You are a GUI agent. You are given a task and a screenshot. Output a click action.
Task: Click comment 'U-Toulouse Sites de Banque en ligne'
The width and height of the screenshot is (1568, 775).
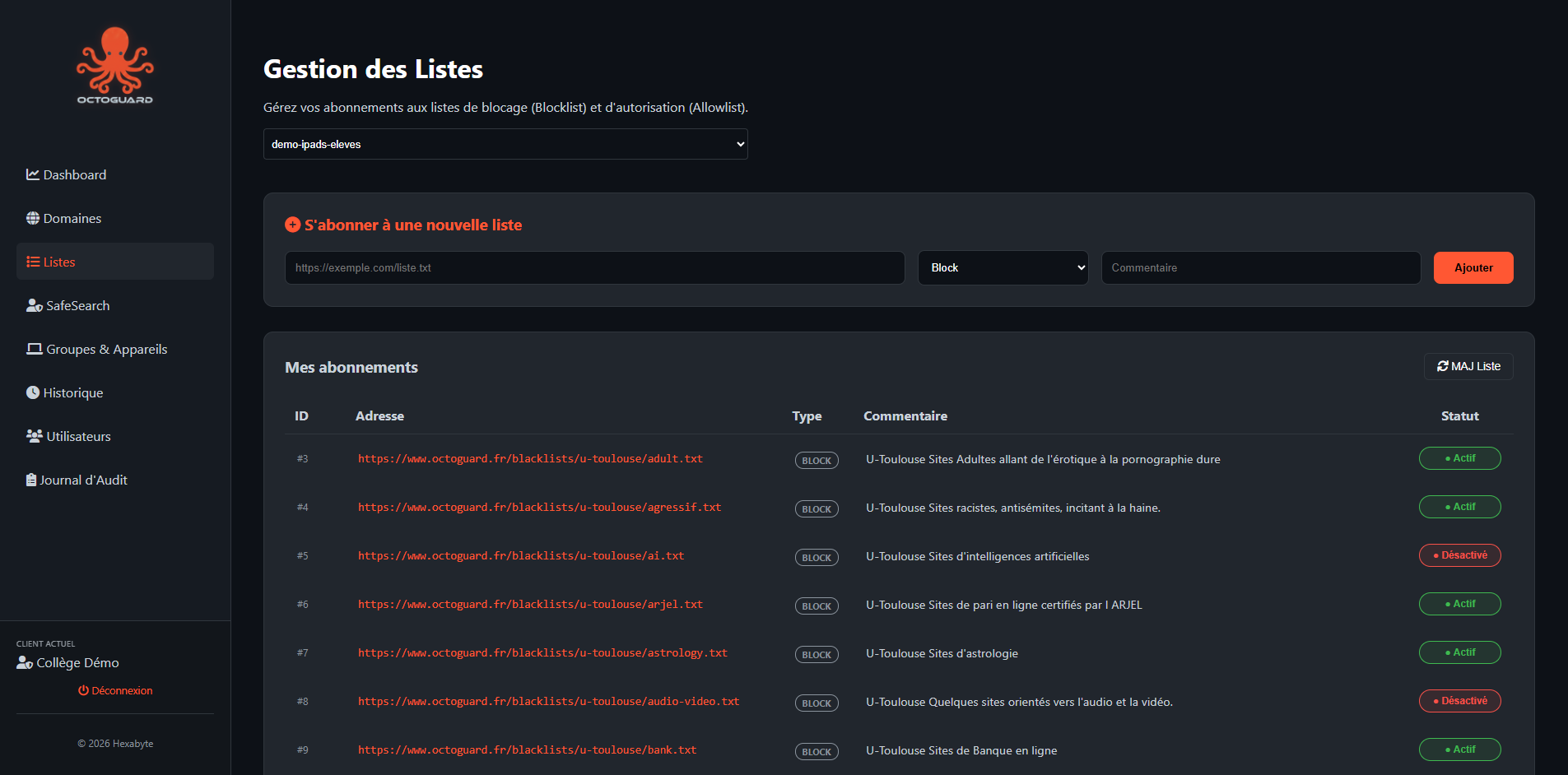961,750
